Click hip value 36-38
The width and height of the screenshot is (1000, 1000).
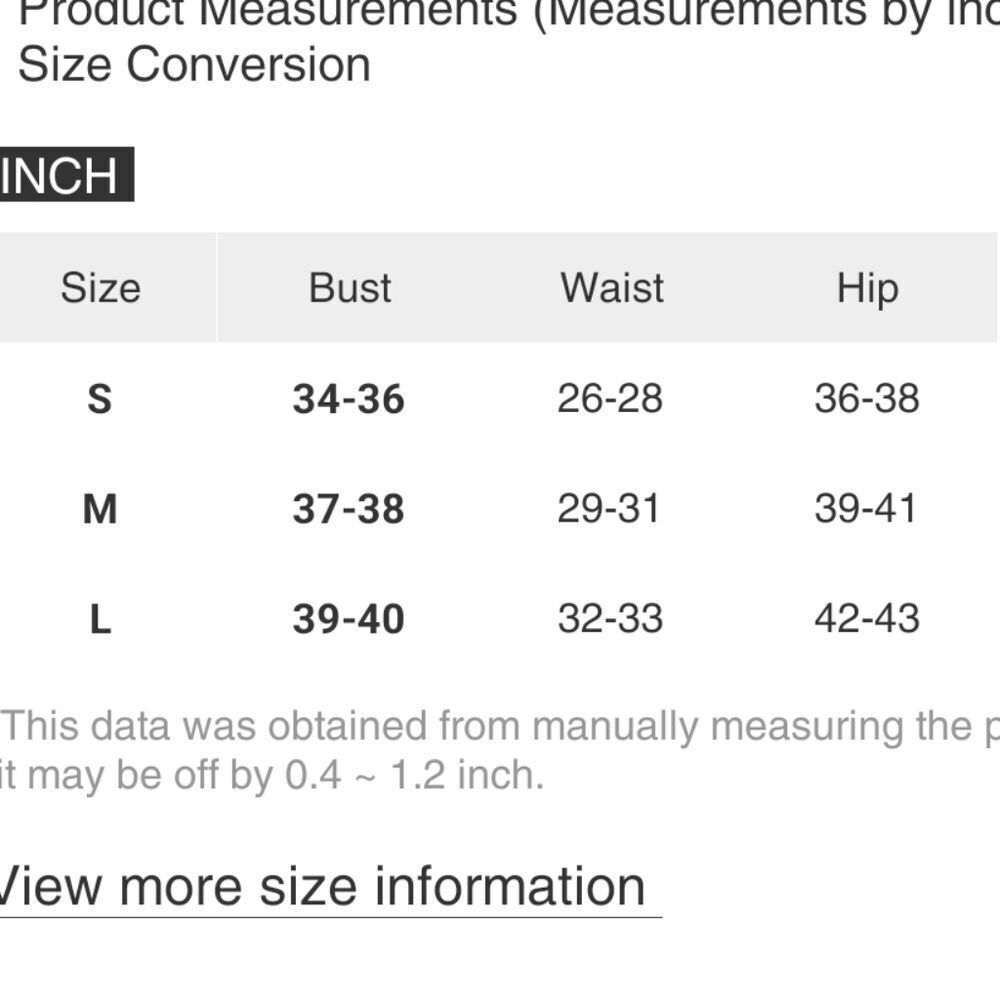click(x=867, y=398)
